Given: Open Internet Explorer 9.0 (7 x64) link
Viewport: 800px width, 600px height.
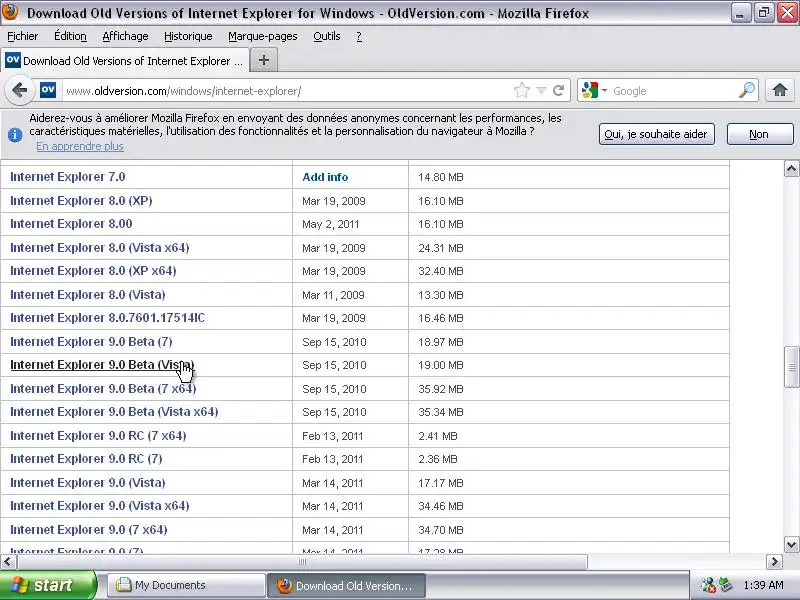Looking at the screenshot, I should coord(89,530).
